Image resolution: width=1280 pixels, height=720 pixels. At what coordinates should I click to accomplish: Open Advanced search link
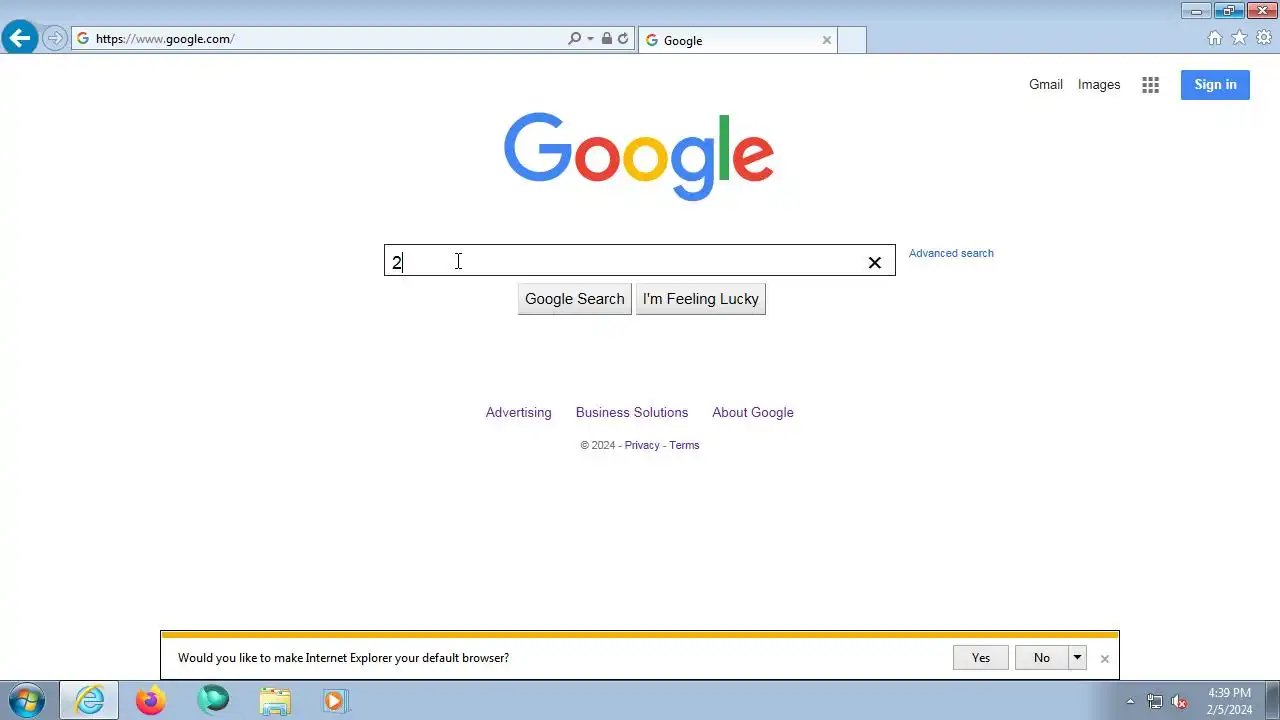951,253
